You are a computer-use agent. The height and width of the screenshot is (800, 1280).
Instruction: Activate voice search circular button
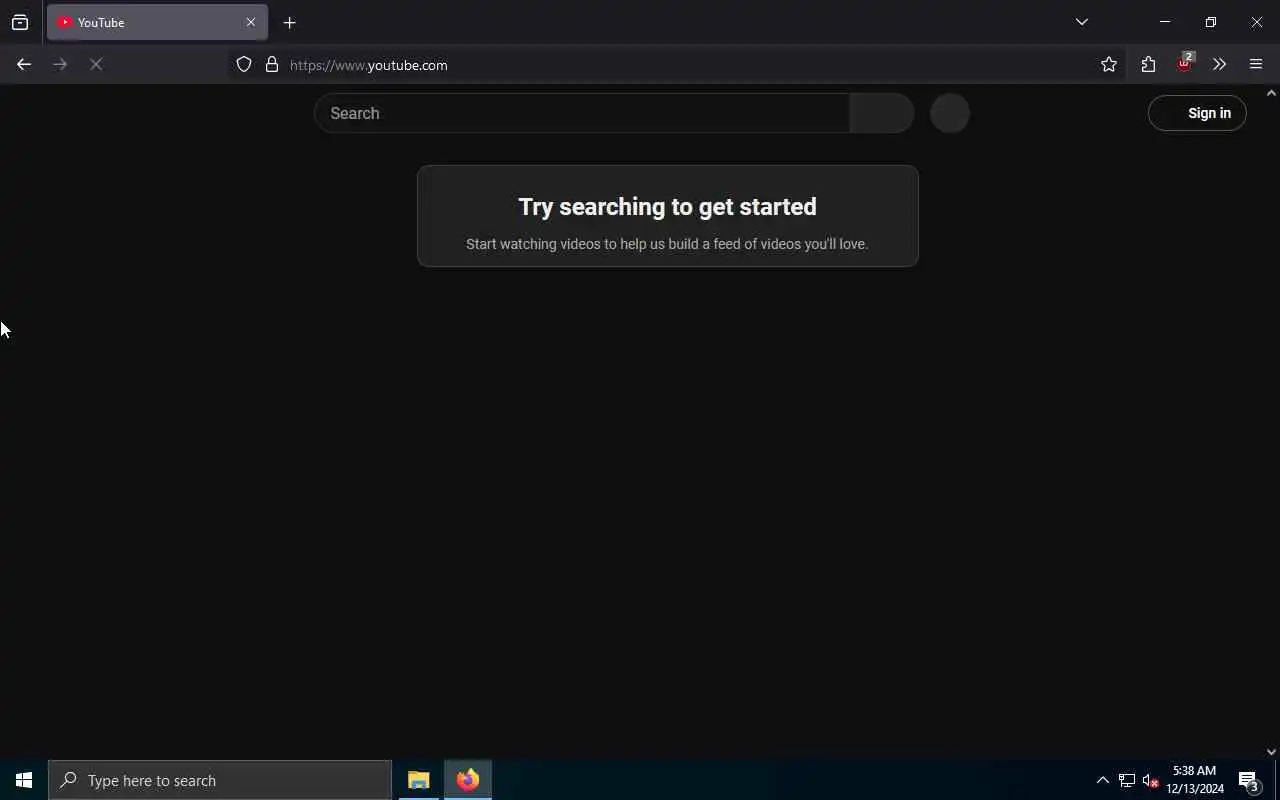pyautogui.click(x=950, y=113)
